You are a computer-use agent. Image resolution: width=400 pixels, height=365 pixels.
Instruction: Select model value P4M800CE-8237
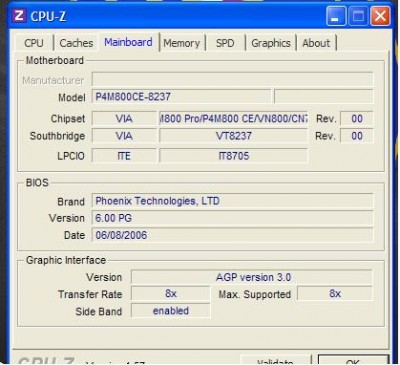(x=181, y=97)
